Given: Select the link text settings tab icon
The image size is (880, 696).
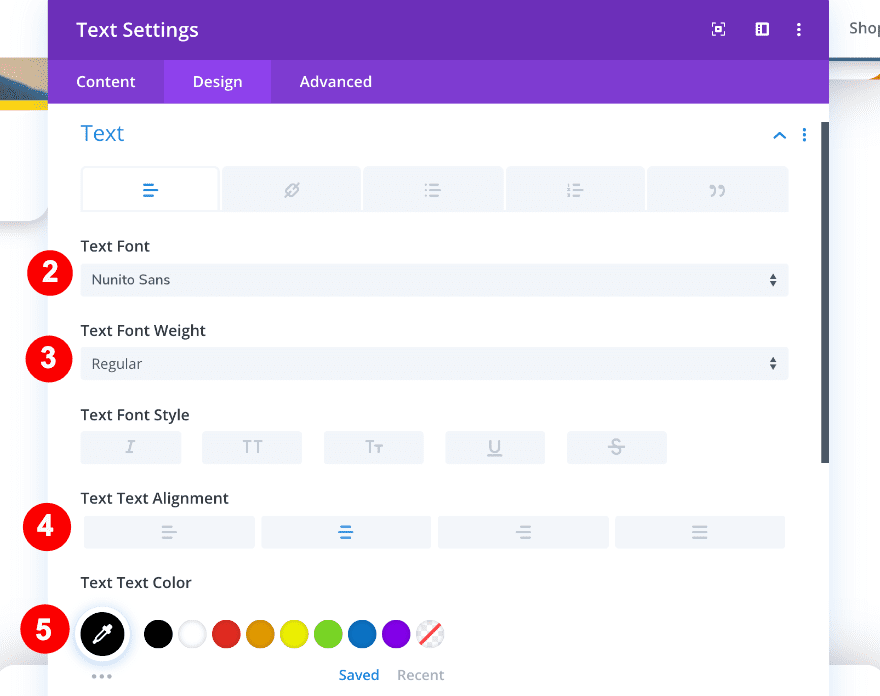Looking at the screenshot, I should (x=291, y=189).
